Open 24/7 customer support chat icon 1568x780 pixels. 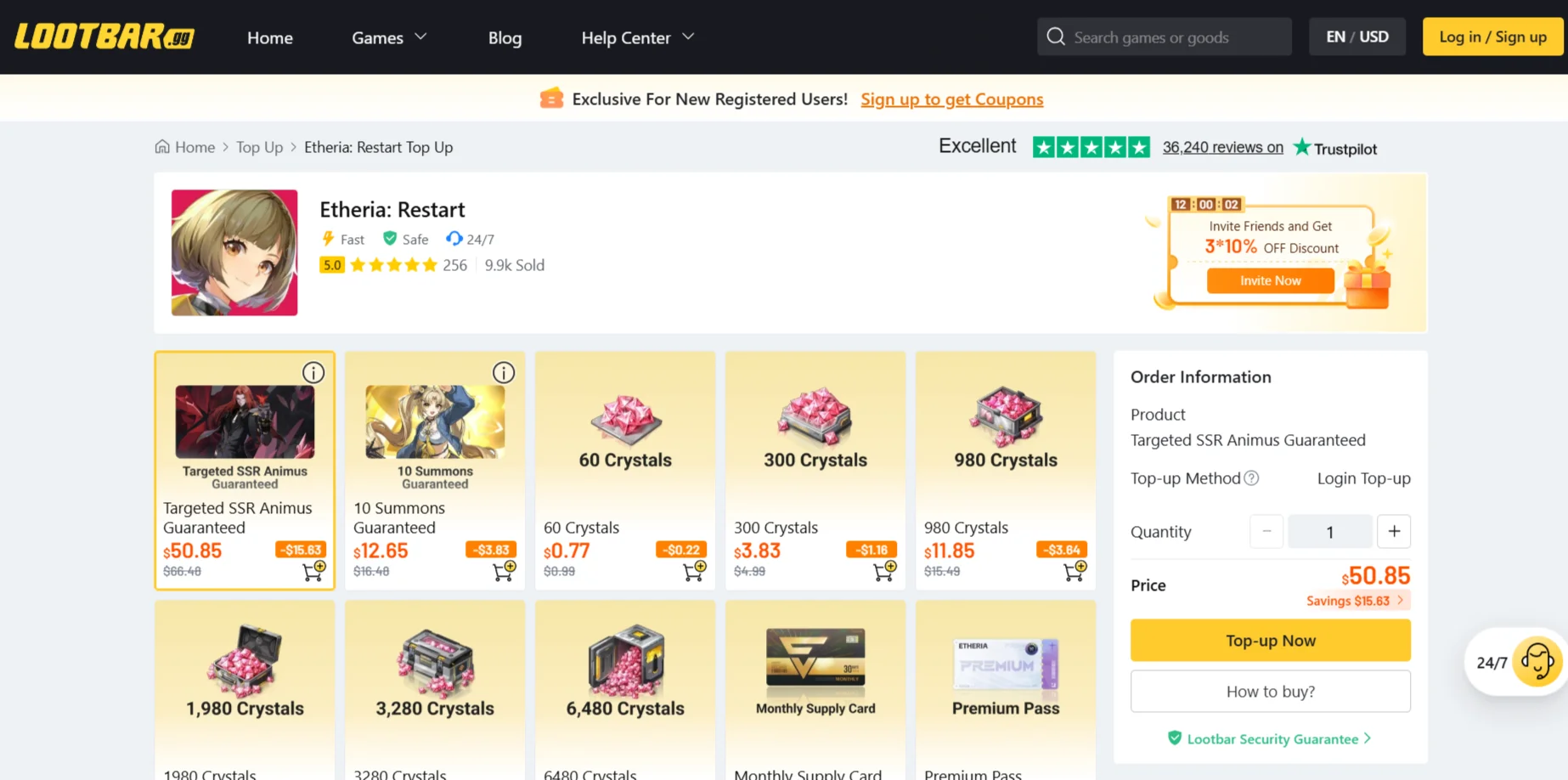pos(1537,662)
